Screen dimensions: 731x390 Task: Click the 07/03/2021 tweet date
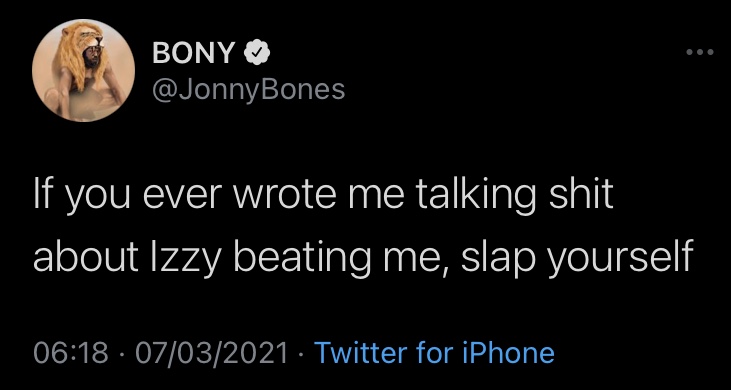(x=211, y=353)
